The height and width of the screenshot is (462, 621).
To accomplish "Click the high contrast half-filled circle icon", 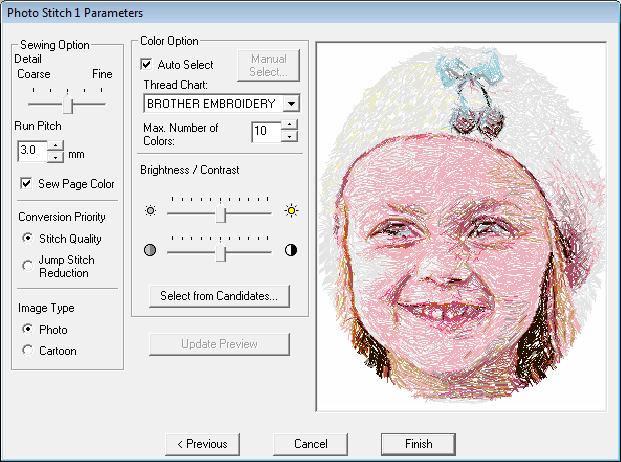I will [x=291, y=250].
